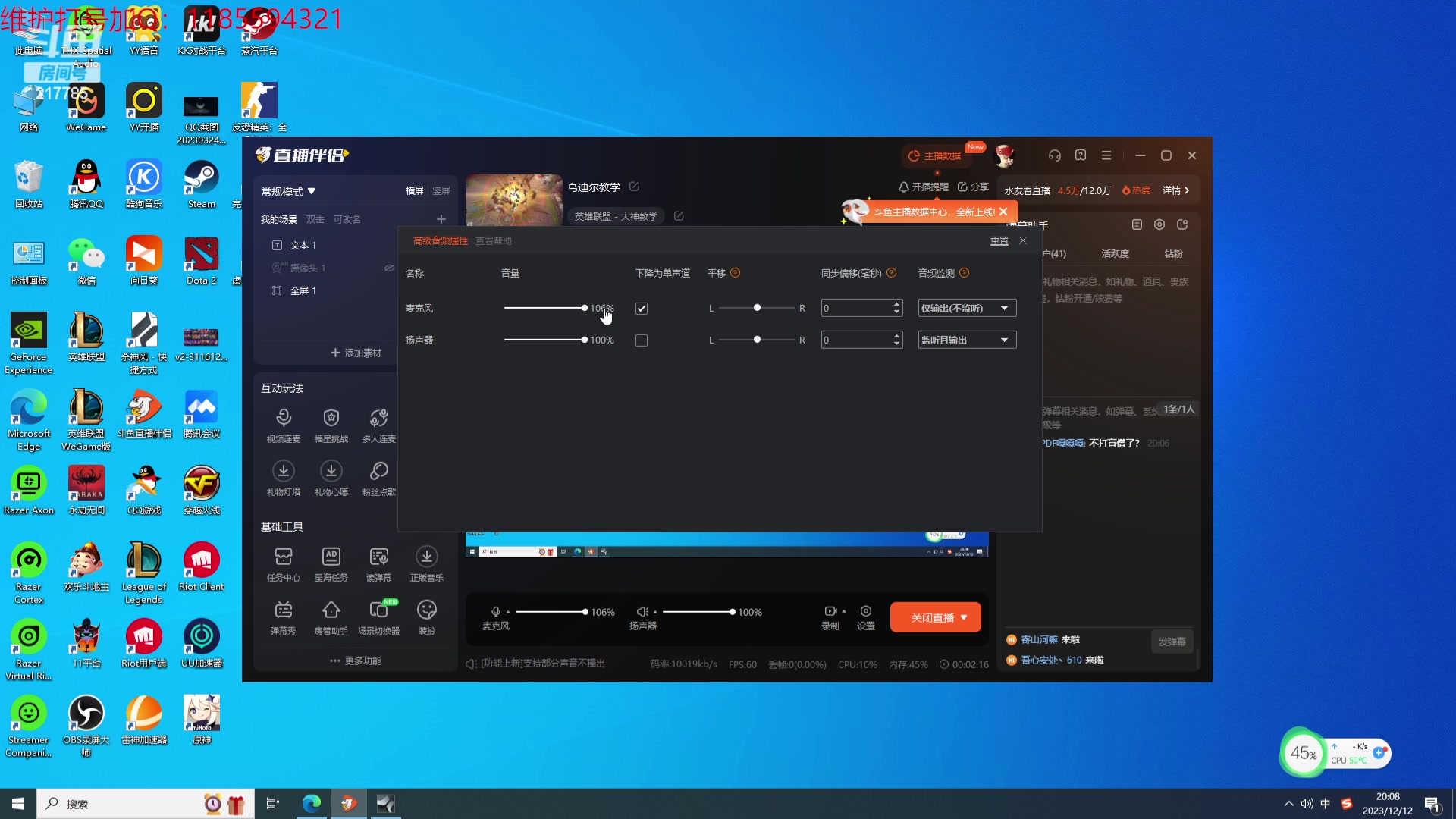Image resolution: width=1456 pixels, height=819 pixels.
Task: Open the 查看帮助 help tab
Action: [493, 241]
